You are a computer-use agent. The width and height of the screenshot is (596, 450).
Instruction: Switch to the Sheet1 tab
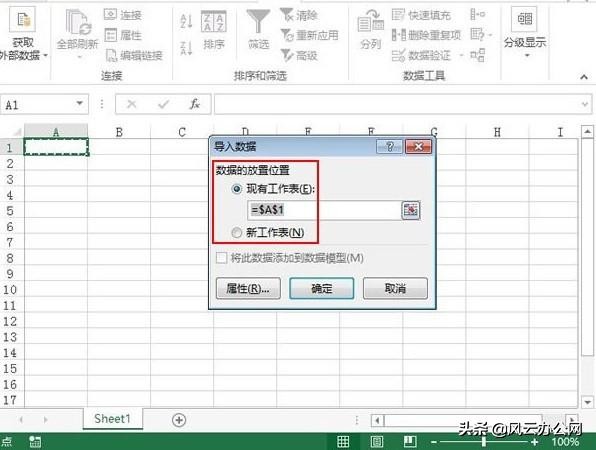point(113,419)
